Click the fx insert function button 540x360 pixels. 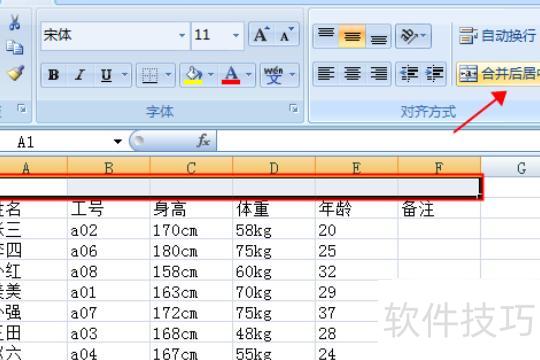click(x=203, y=141)
